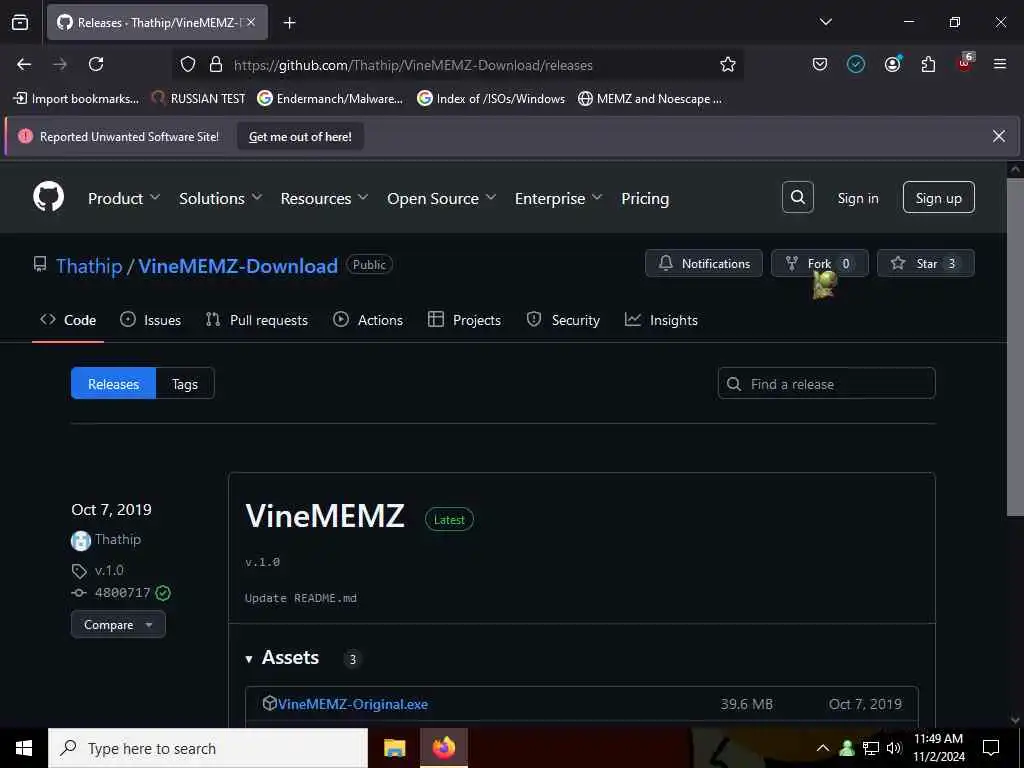1024x768 pixels.
Task: Expand the Resources navigation menu
Action: [324, 198]
